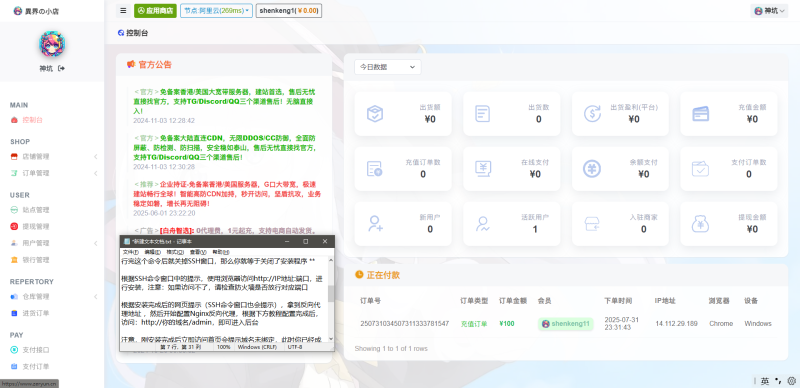Select the 控制台 page tab
Screen dimensions: 800x388
(133, 33)
